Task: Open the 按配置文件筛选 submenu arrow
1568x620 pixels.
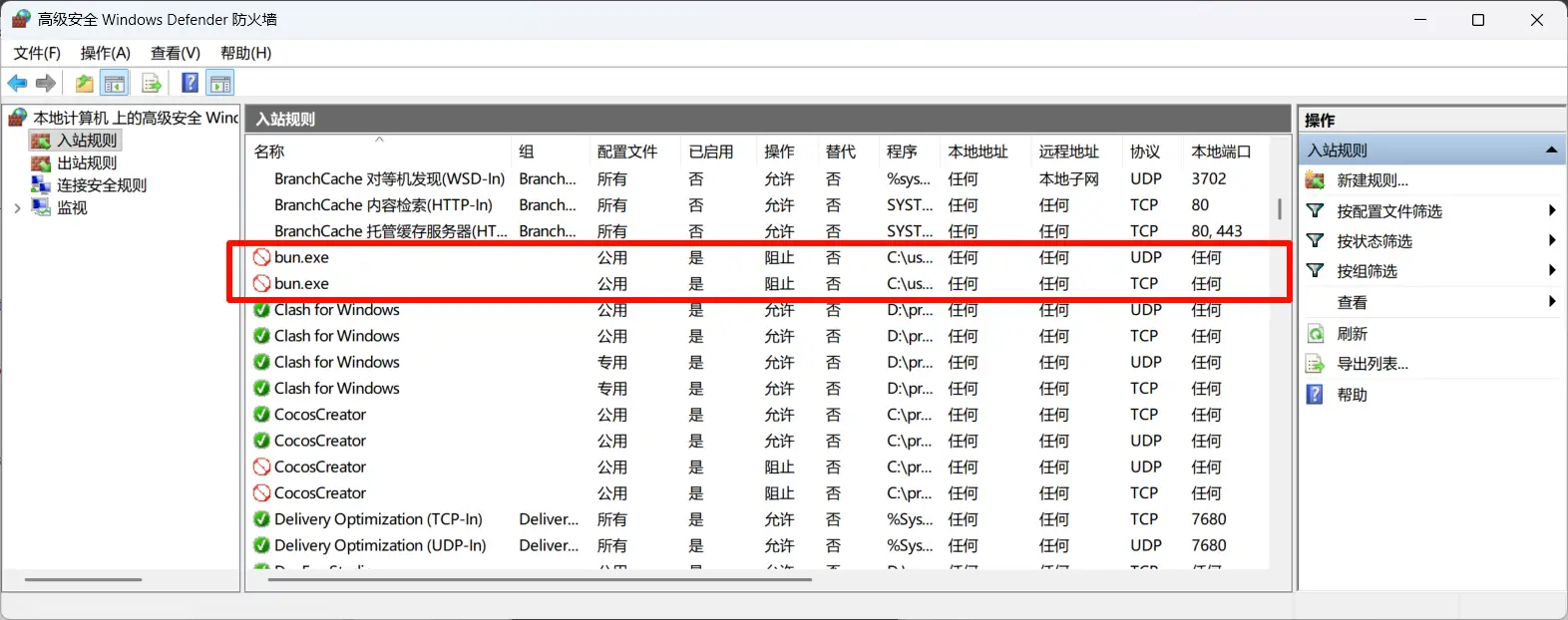Action: click(x=1551, y=210)
